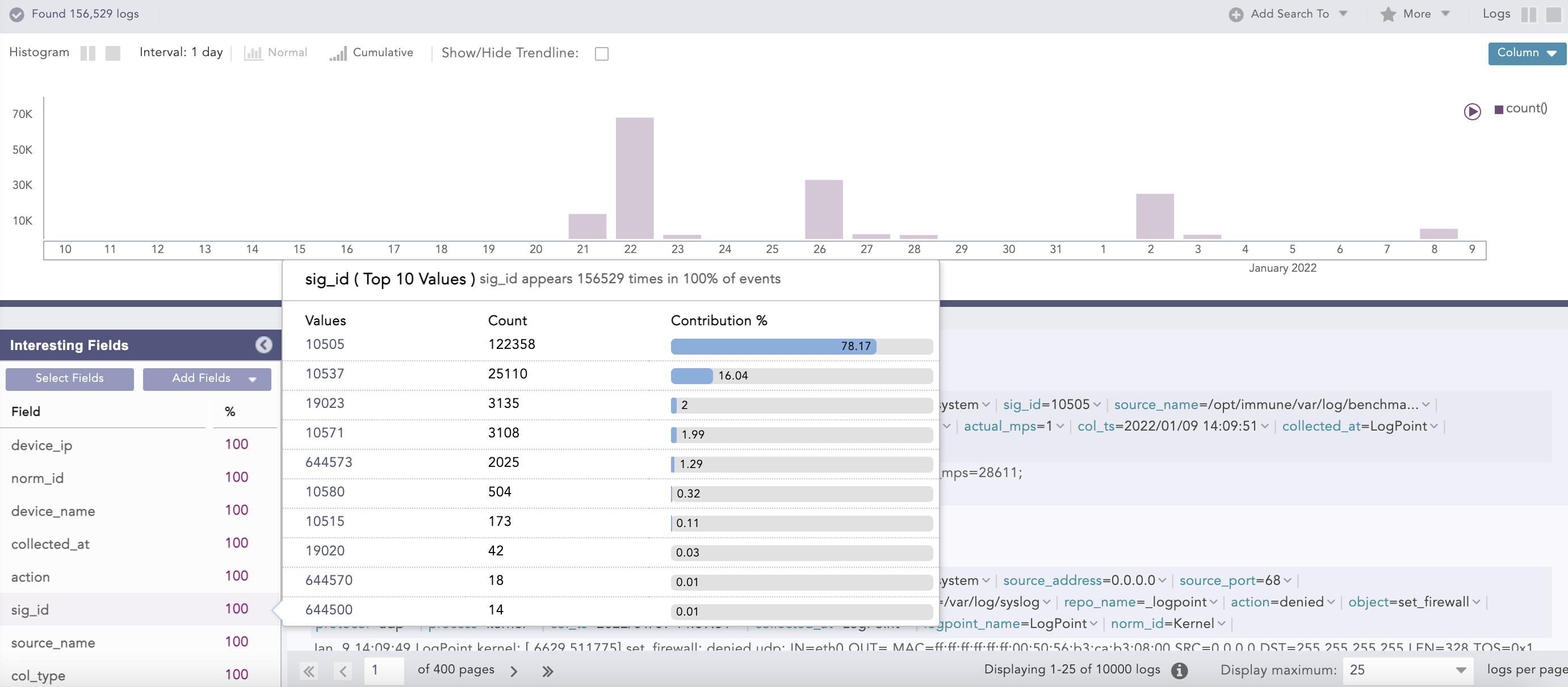Expand the Add Fields dropdown
The width and height of the screenshot is (1568, 687).
207,378
